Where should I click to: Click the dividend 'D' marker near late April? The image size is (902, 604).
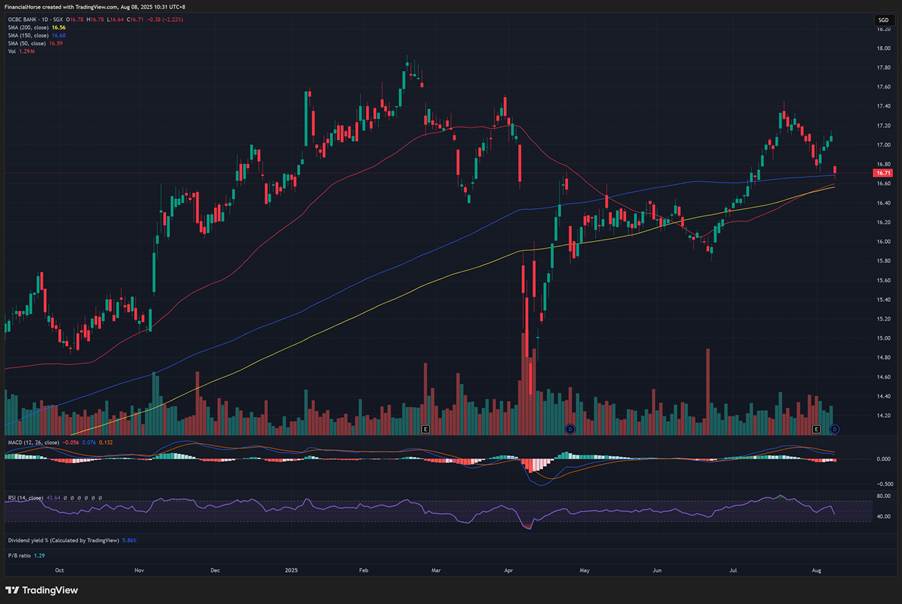(x=570, y=429)
